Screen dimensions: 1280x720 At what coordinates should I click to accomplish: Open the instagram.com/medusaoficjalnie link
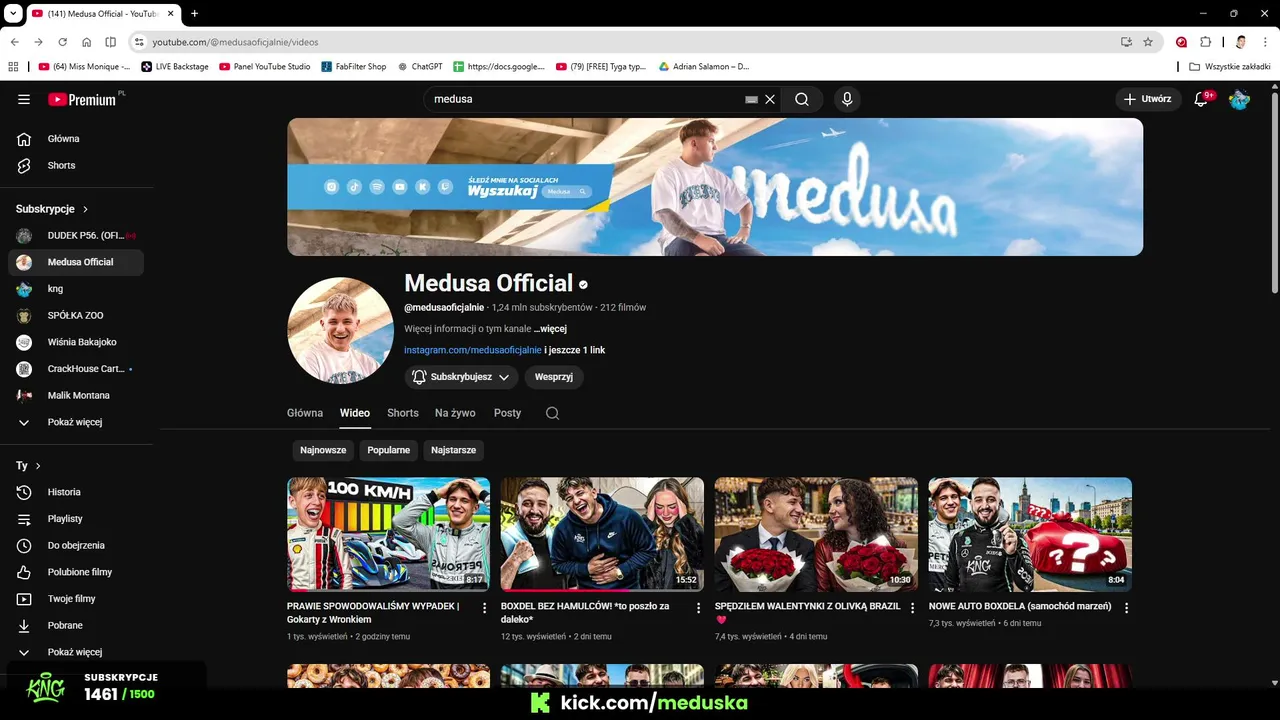tap(473, 350)
